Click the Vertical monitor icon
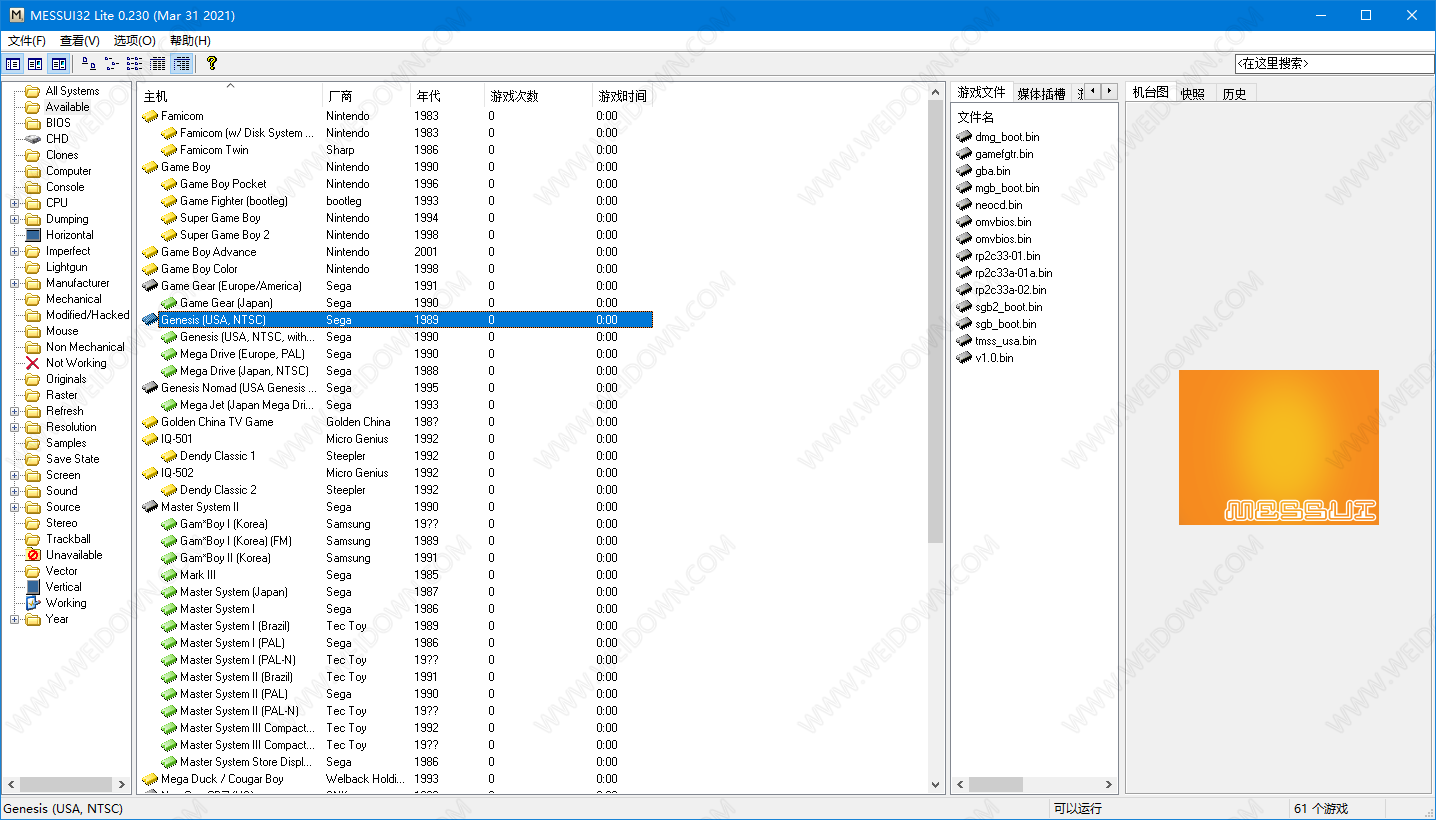The width and height of the screenshot is (1436, 820). [32, 587]
